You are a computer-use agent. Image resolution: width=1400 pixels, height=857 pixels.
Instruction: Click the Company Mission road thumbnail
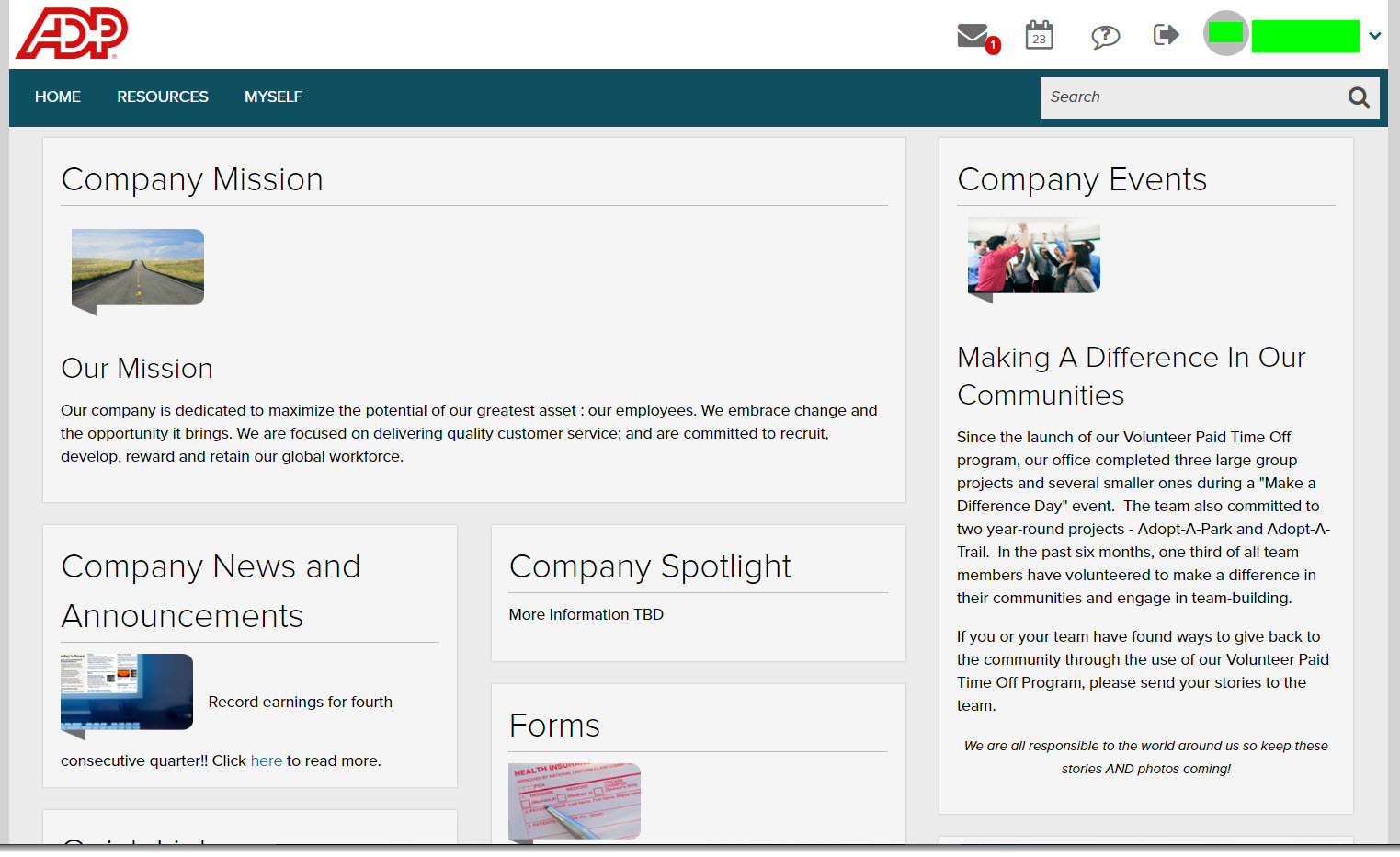[x=138, y=268]
